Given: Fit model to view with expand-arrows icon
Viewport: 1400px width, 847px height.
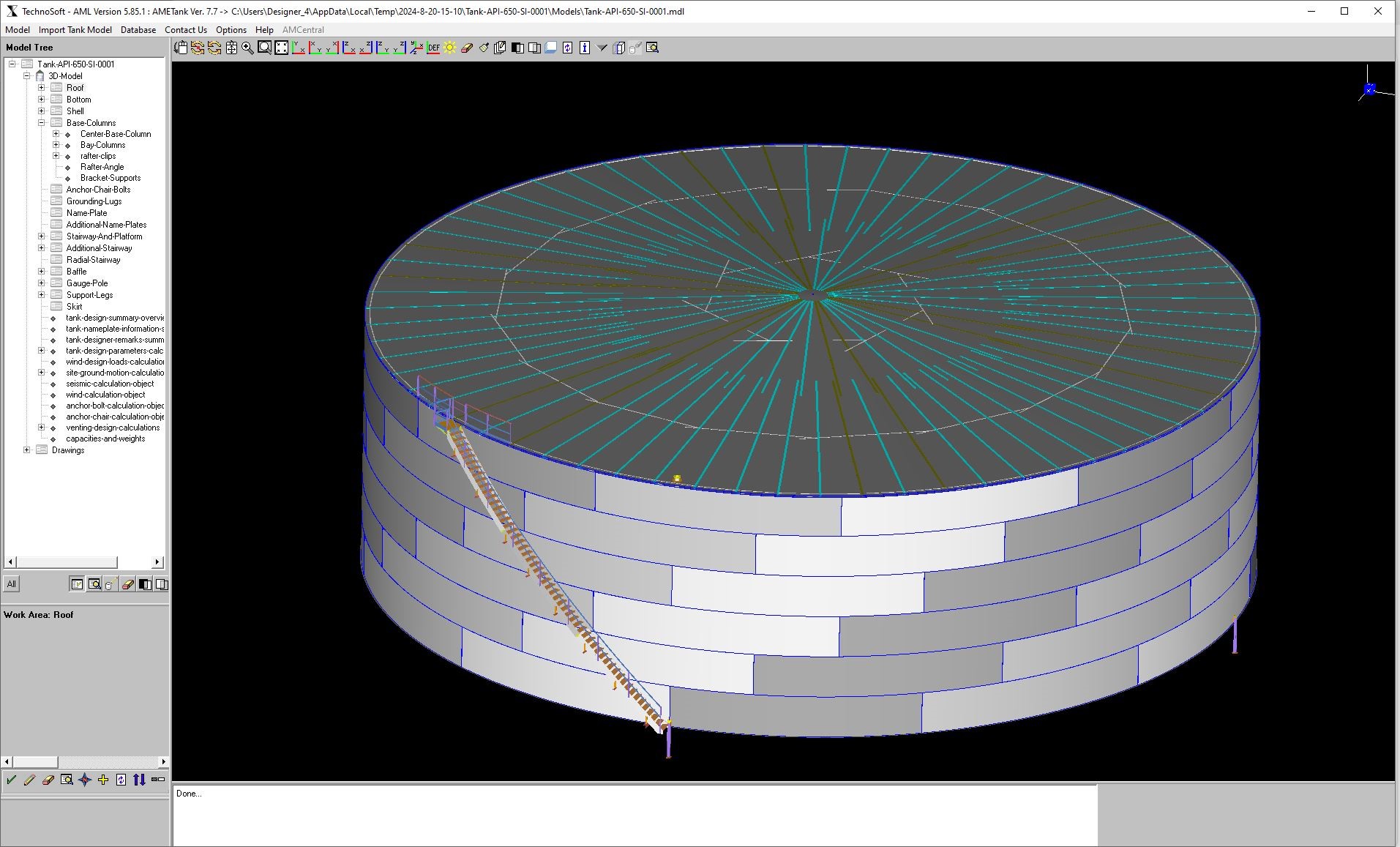Looking at the screenshot, I should coord(282,48).
